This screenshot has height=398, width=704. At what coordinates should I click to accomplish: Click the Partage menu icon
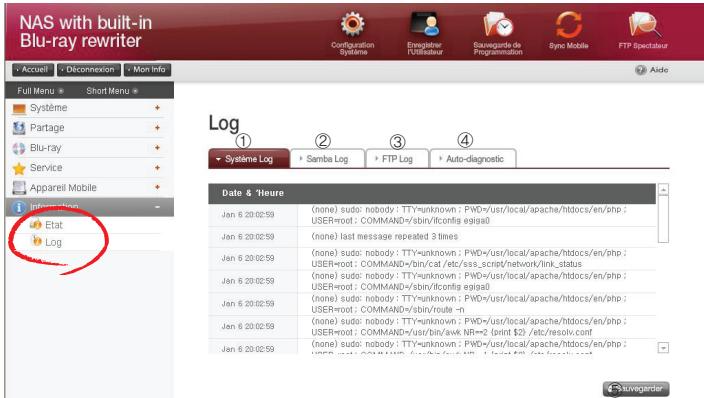19,128
